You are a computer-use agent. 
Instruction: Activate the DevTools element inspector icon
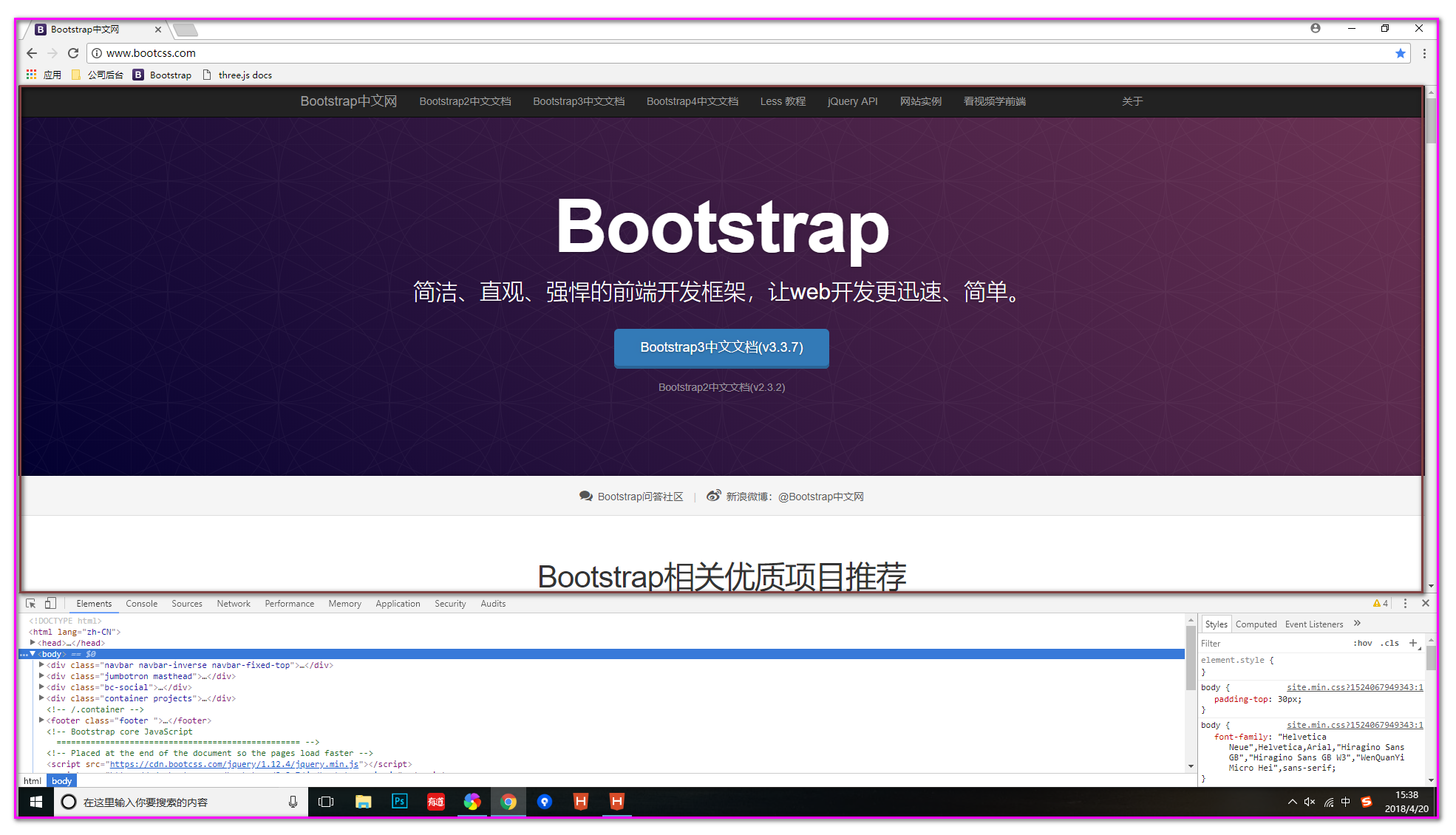pos(30,604)
